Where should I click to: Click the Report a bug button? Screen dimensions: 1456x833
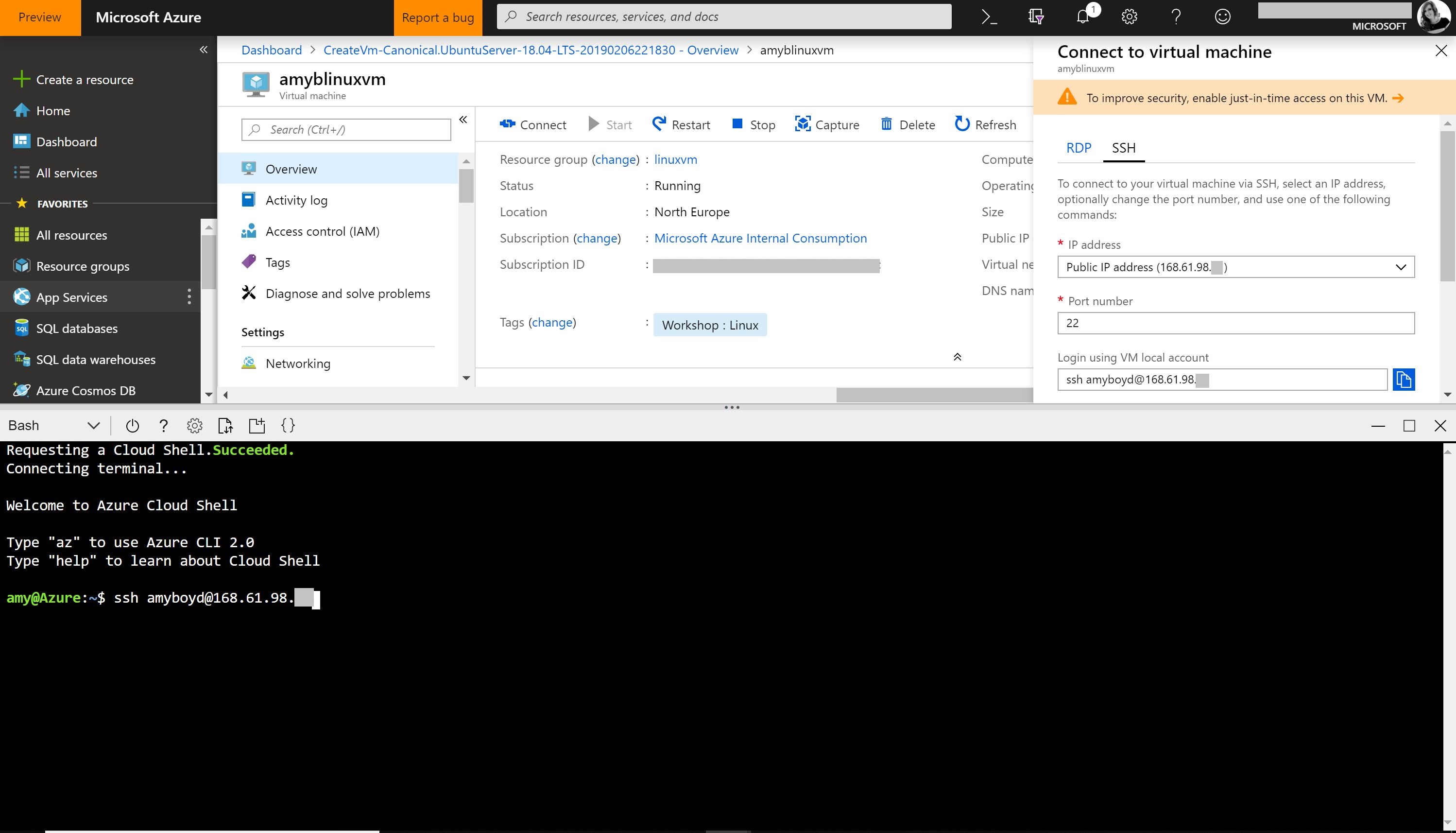tap(438, 17)
